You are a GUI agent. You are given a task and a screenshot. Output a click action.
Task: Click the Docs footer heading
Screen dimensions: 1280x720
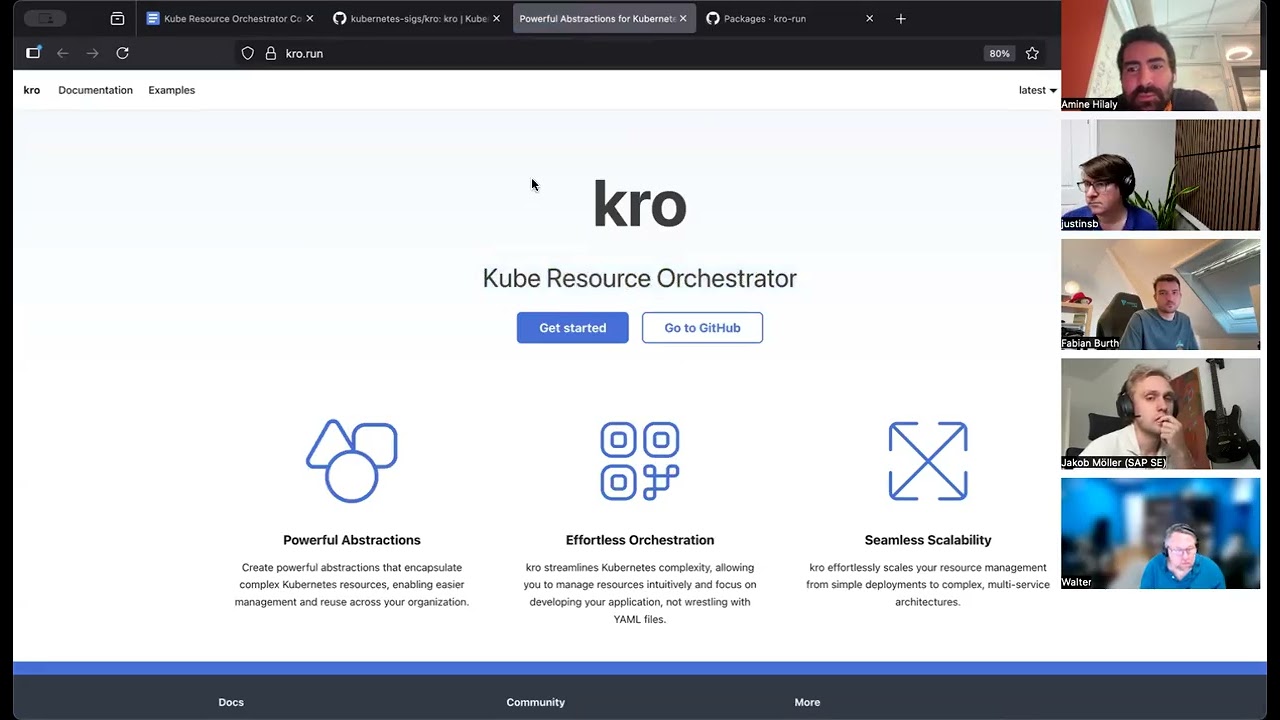pos(231,702)
